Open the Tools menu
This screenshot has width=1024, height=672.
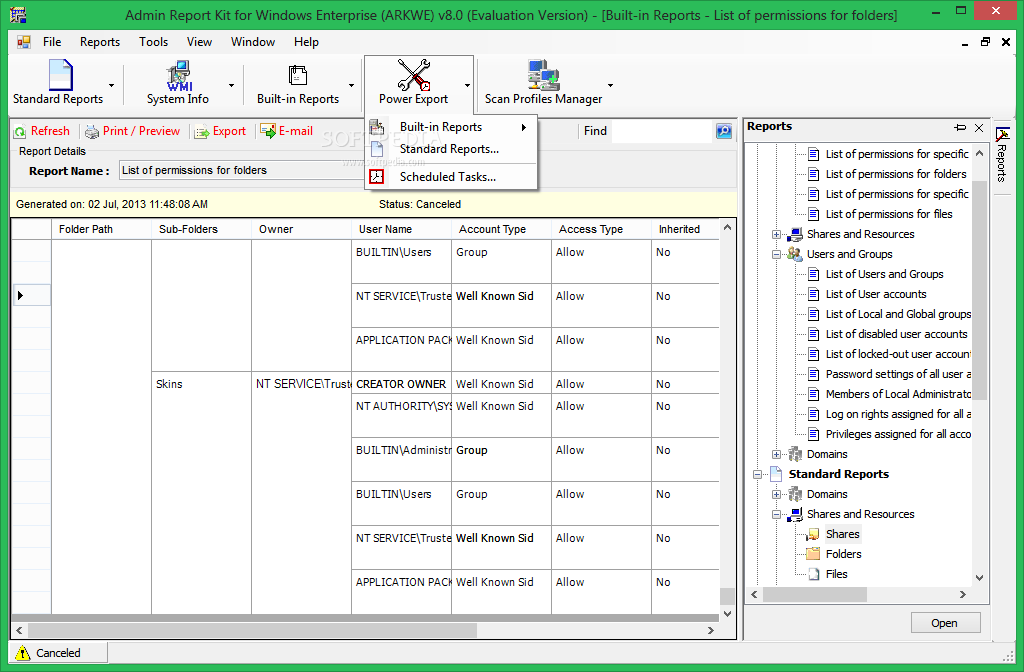coord(153,42)
